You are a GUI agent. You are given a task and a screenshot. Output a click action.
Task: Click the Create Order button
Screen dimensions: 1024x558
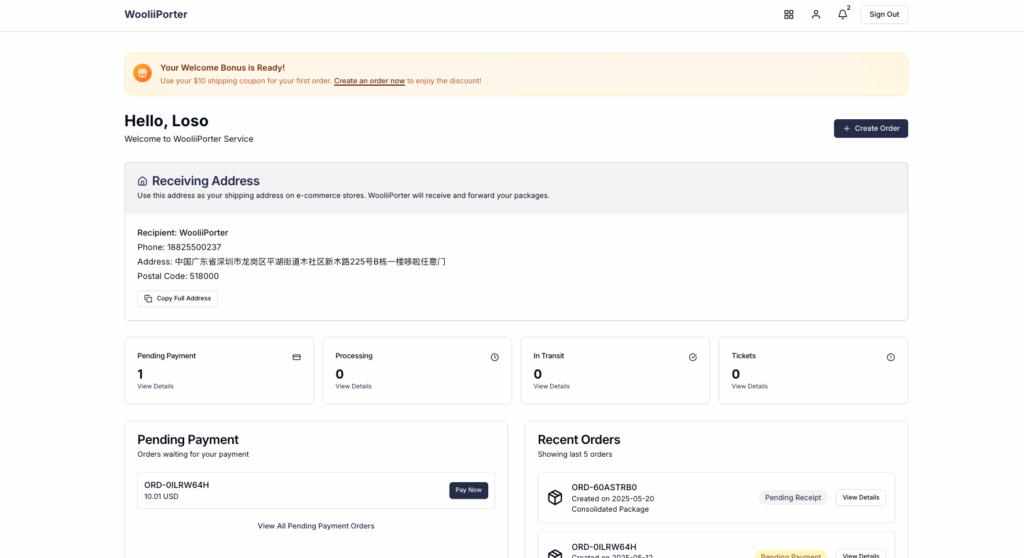click(871, 128)
